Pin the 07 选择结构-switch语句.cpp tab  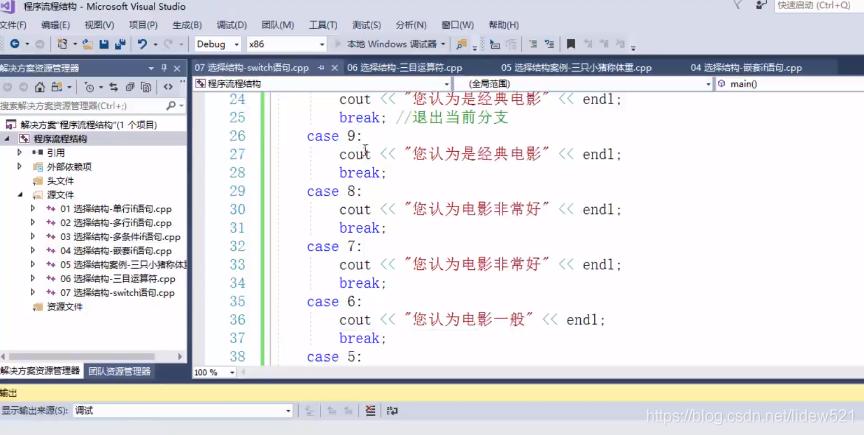(321, 68)
